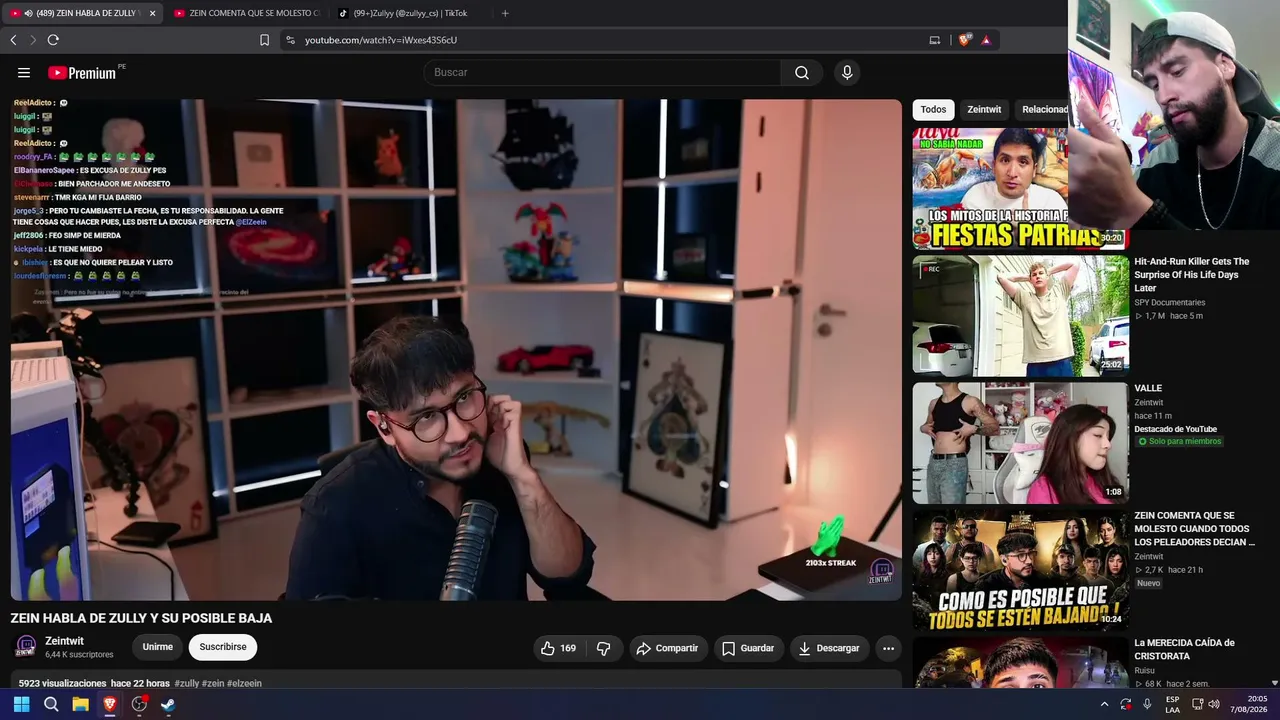Click the microphone icon in the system tray
This screenshot has width=1280, height=720.
point(1147,704)
